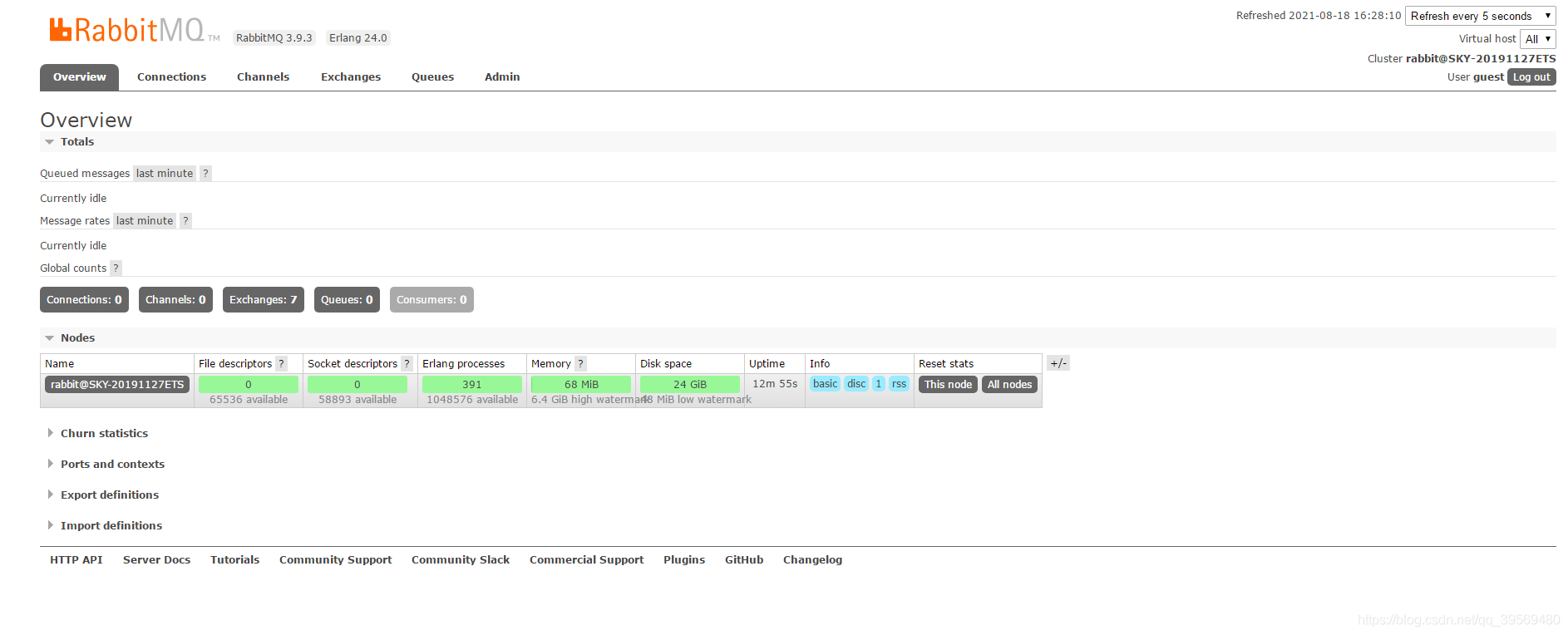
Task: Open the Admin tab
Action: click(x=502, y=77)
